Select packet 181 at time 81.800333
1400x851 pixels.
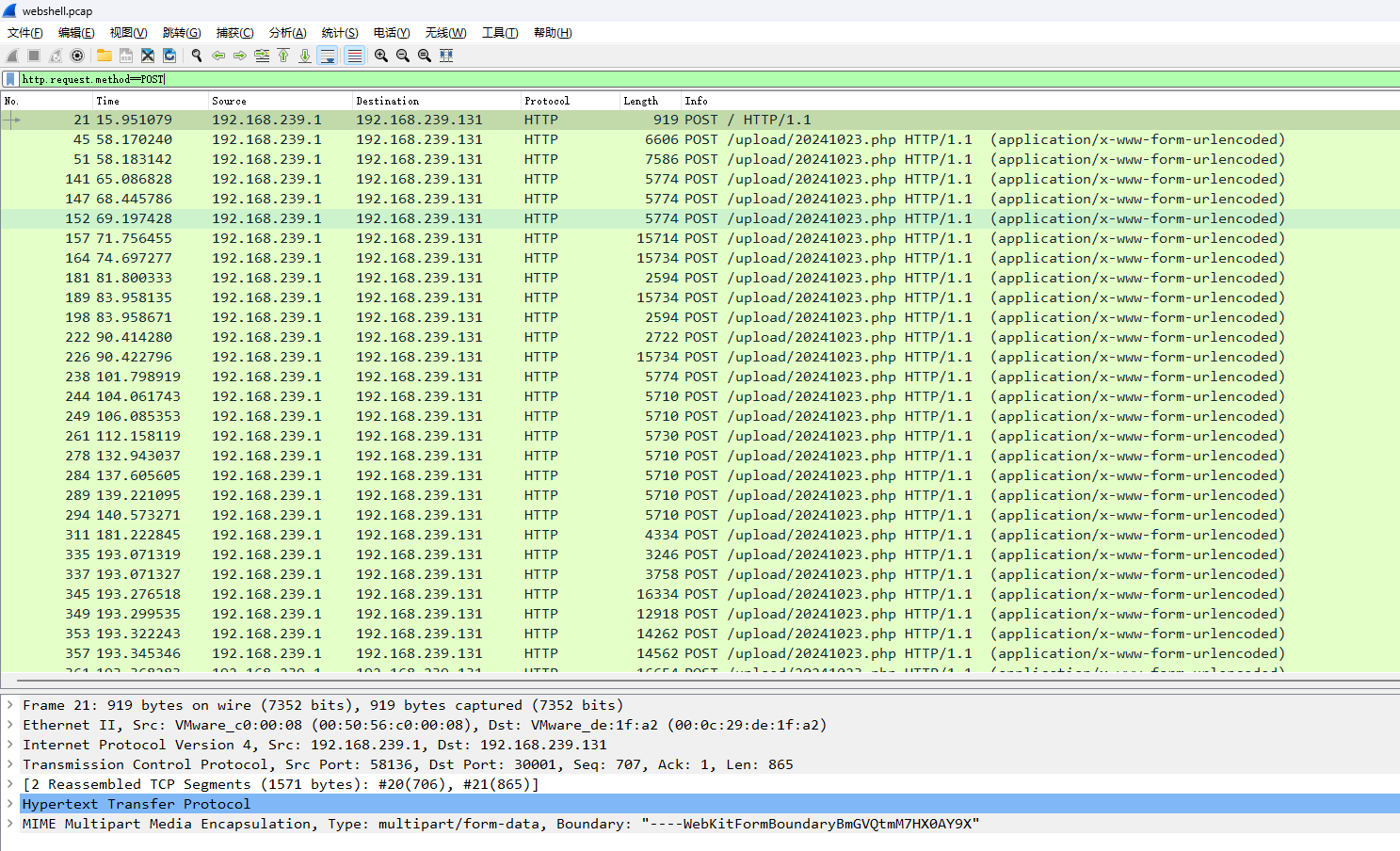[700, 278]
